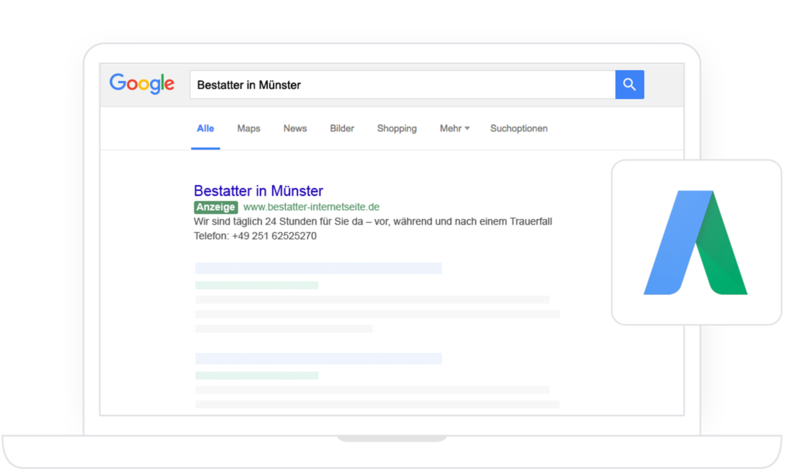Click second green placeholder URL bar
785x471 pixels.
(x=256, y=375)
